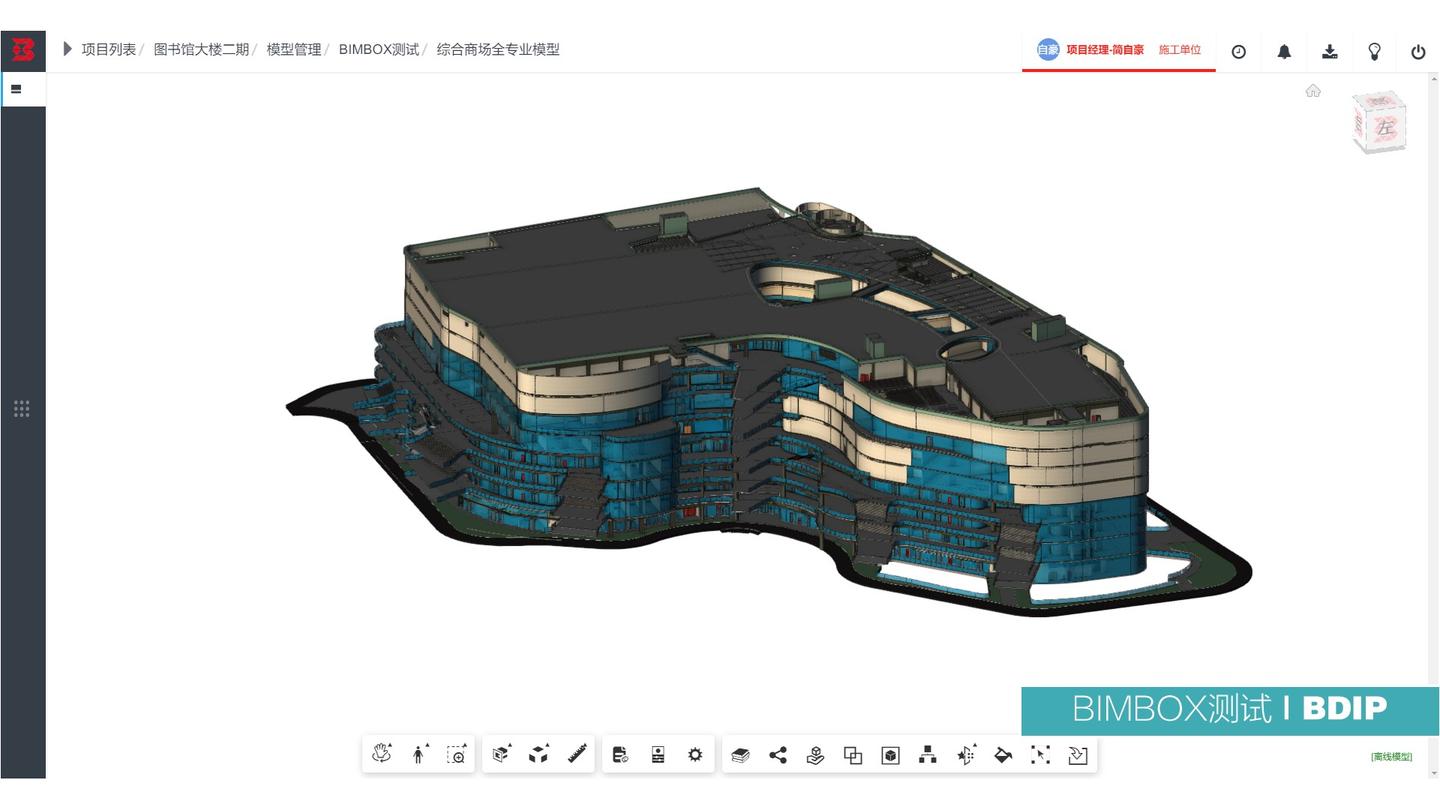Open the 模型管理 breadcrumb menu item

point(294,48)
